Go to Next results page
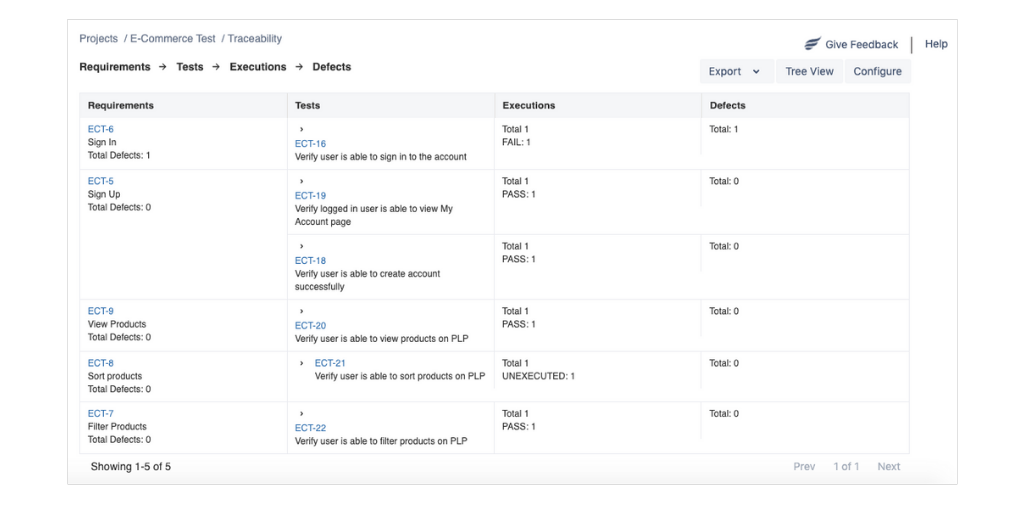Viewport: 1024px width, 512px height. click(x=888, y=467)
